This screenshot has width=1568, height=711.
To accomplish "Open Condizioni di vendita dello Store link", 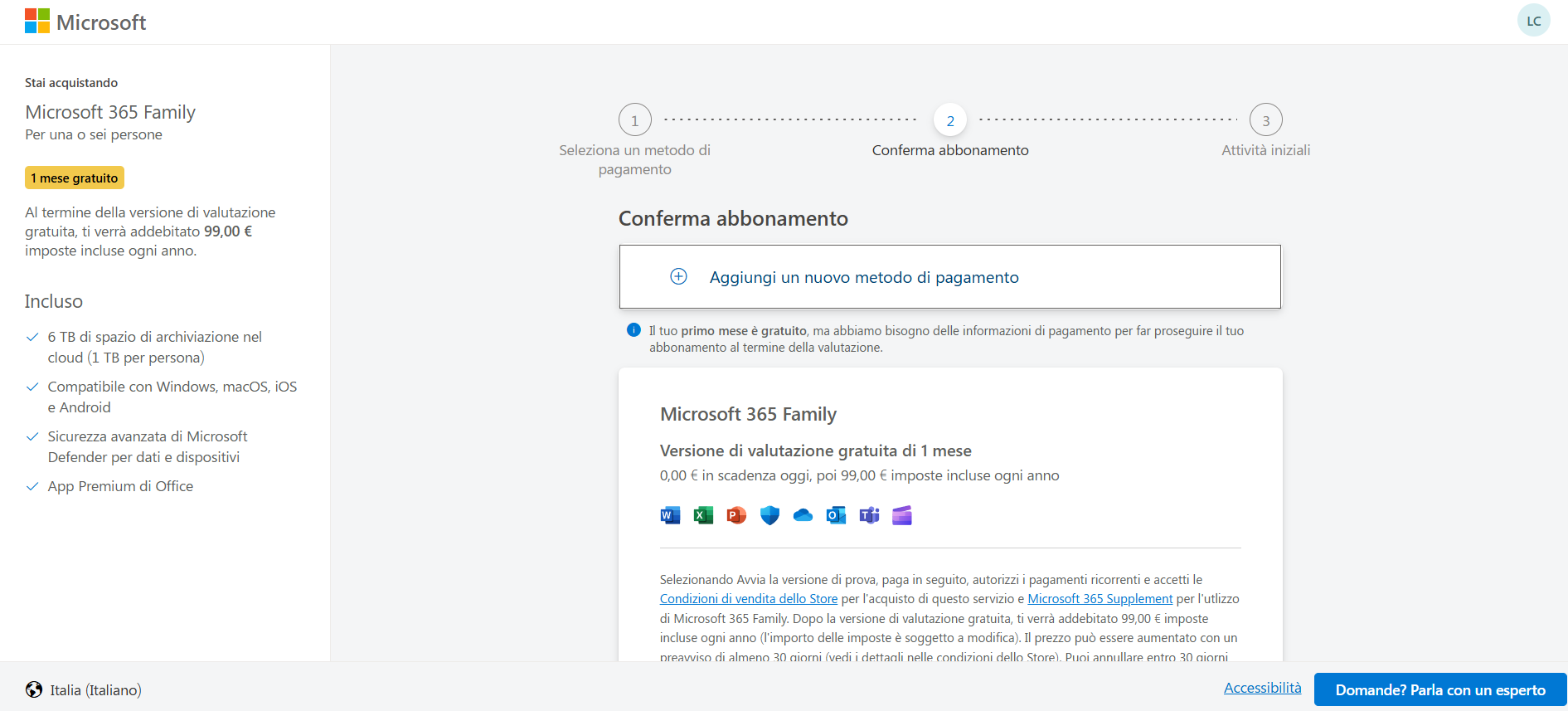I will pyautogui.click(x=749, y=599).
